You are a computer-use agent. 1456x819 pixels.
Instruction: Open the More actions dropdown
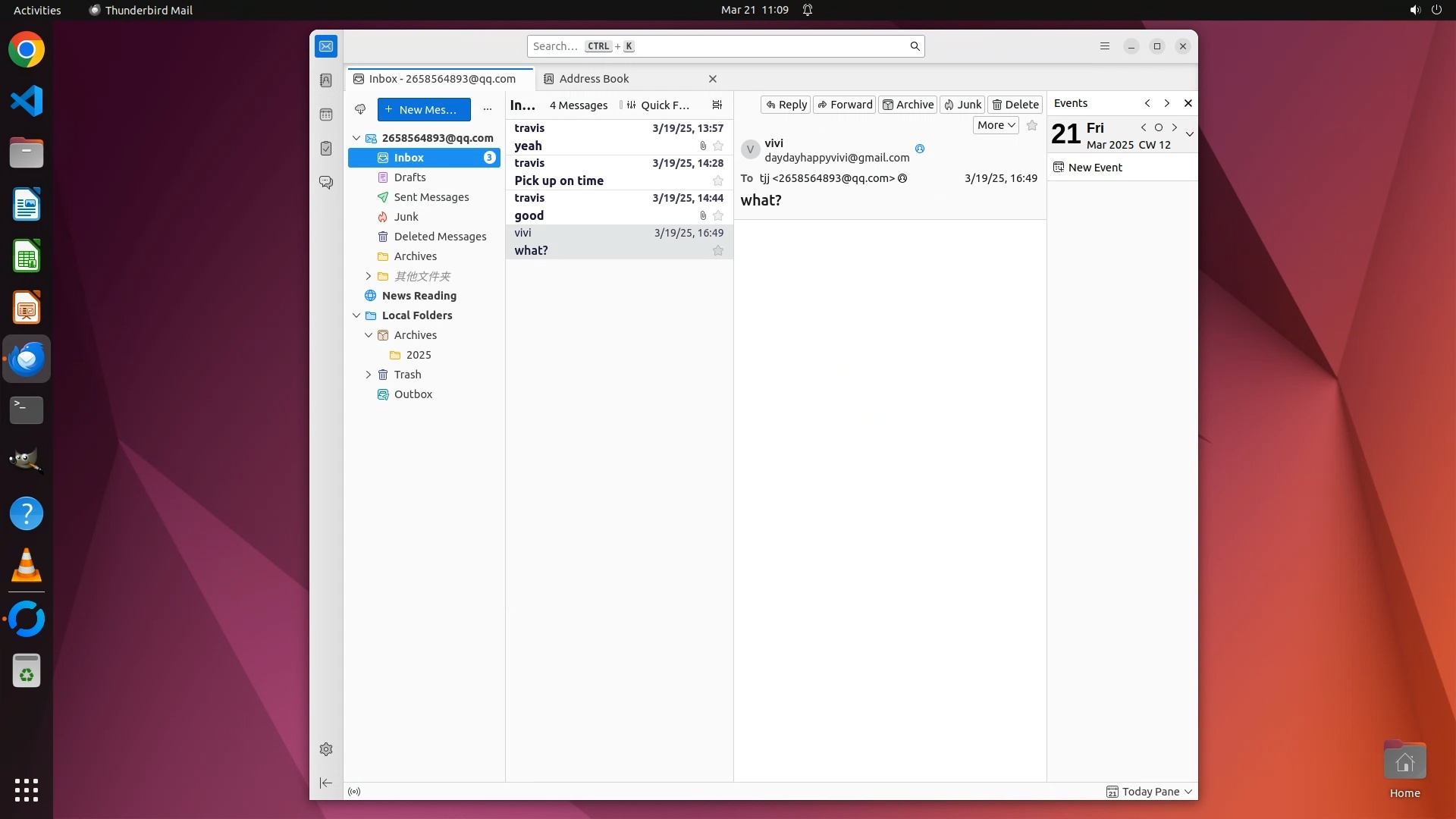coord(995,125)
